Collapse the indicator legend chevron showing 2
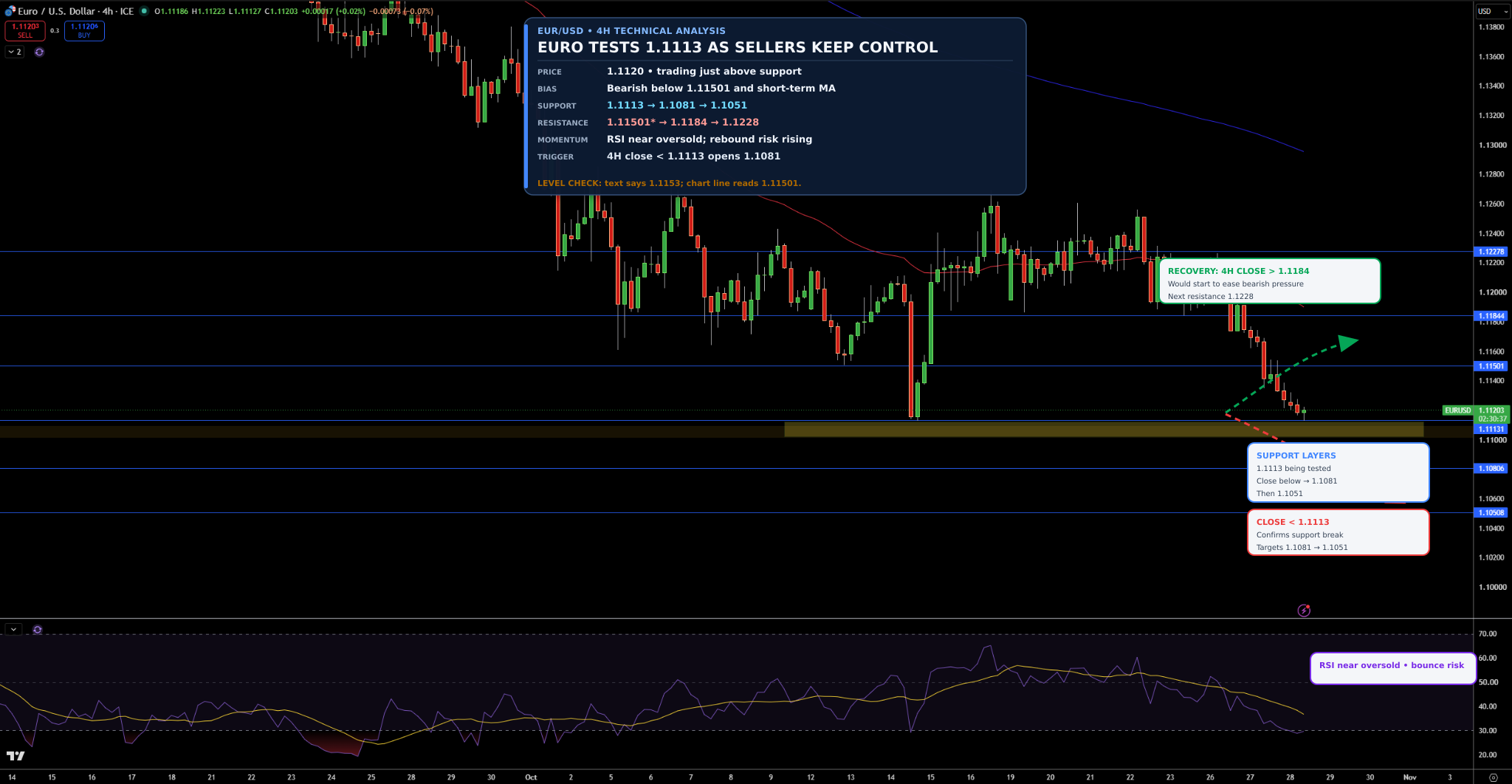The image size is (1512, 784). tap(15, 52)
